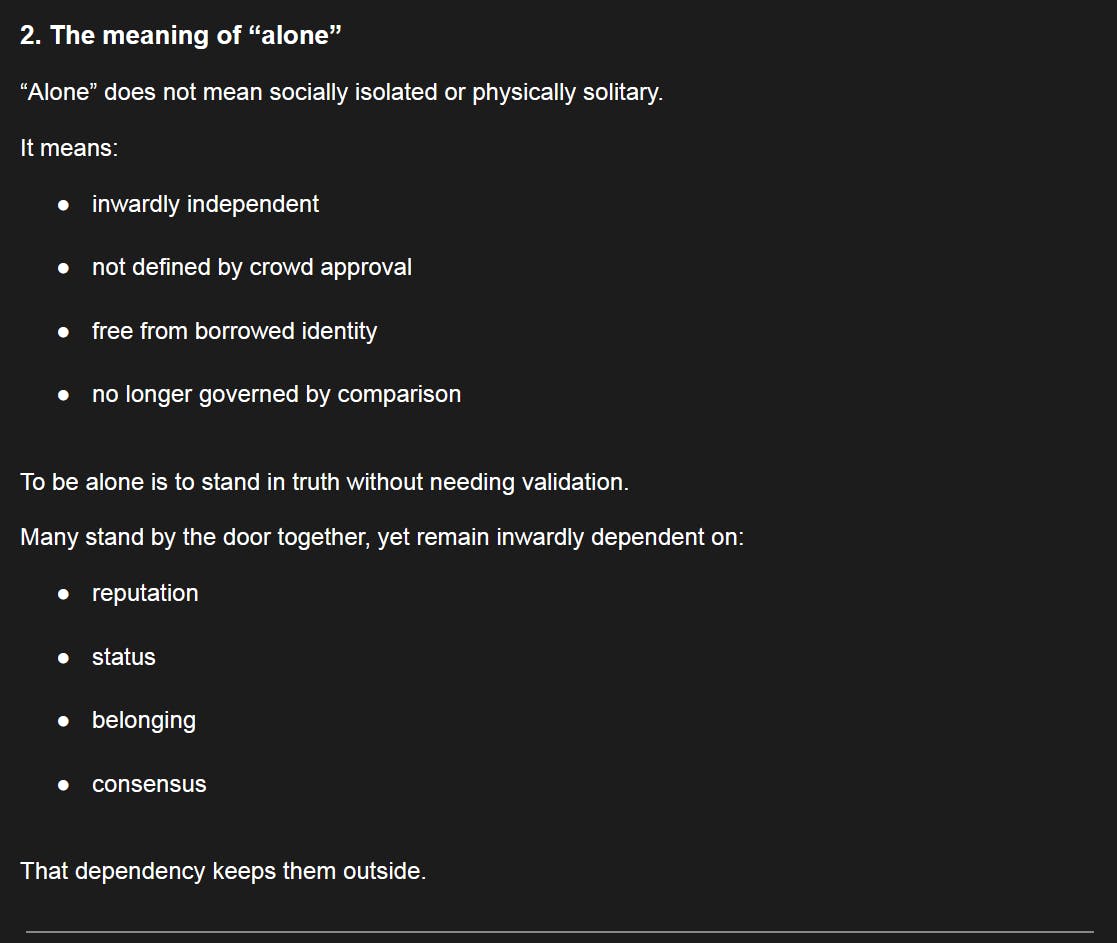The height and width of the screenshot is (943, 1117).
Task: Click the "consensus" list item
Action: [149, 784]
